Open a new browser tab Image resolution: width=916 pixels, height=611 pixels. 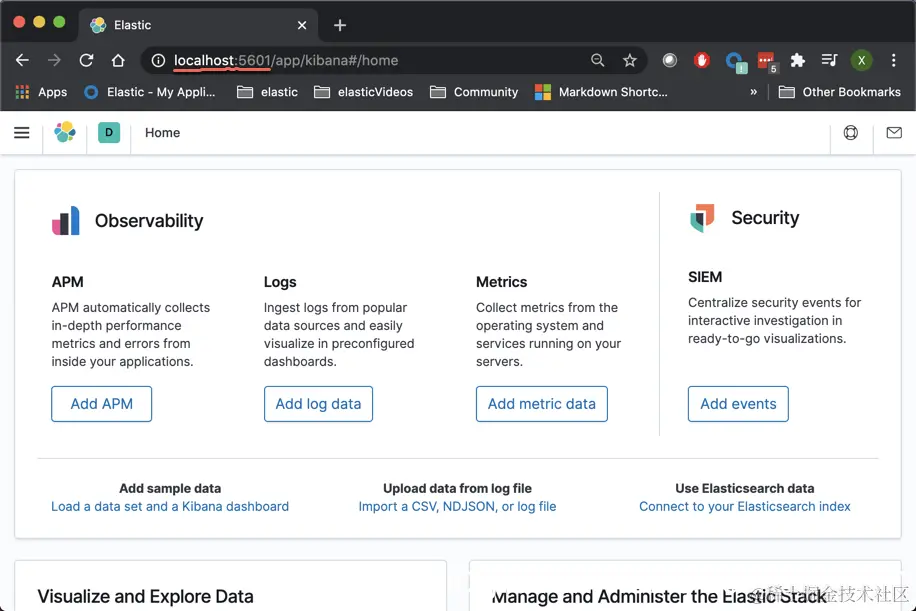pos(339,25)
